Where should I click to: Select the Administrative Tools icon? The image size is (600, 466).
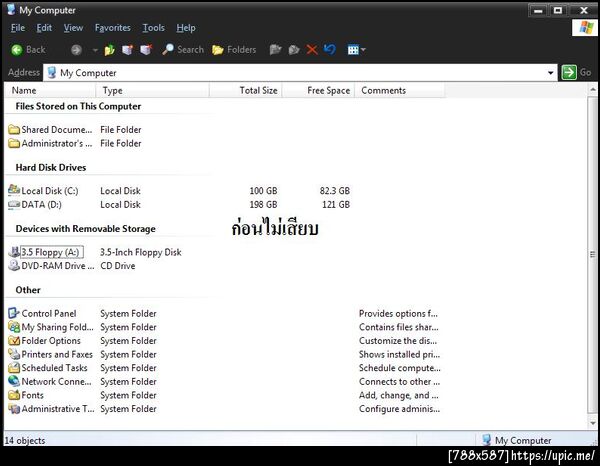[14, 409]
